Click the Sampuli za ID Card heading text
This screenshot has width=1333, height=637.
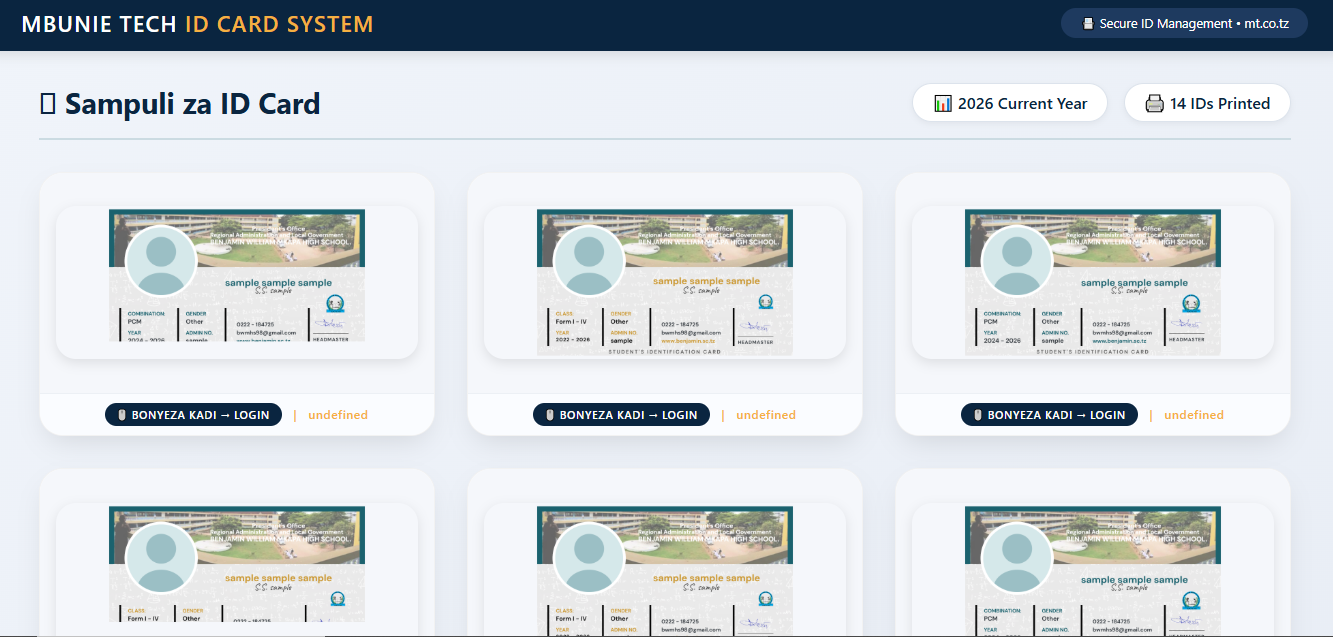[x=192, y=103]
